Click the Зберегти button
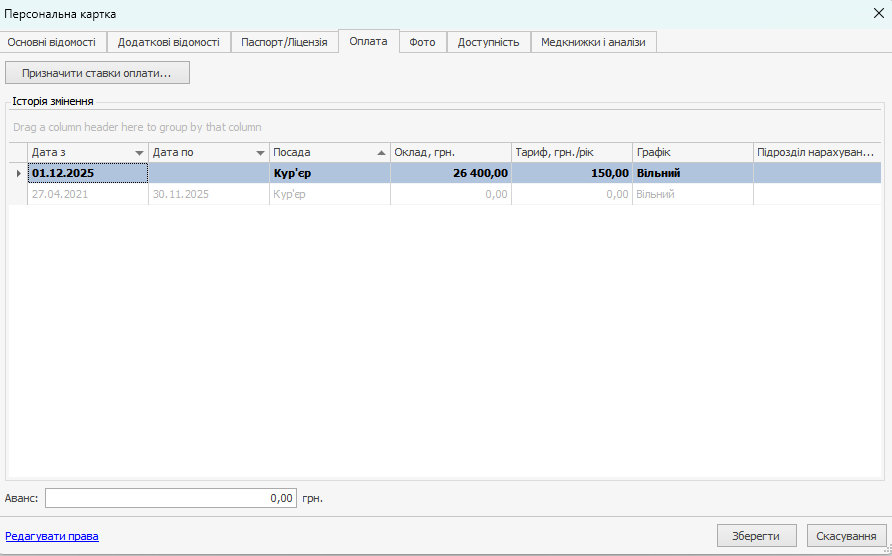The height and width of the screenshot is (556, 892). [756, 536]
